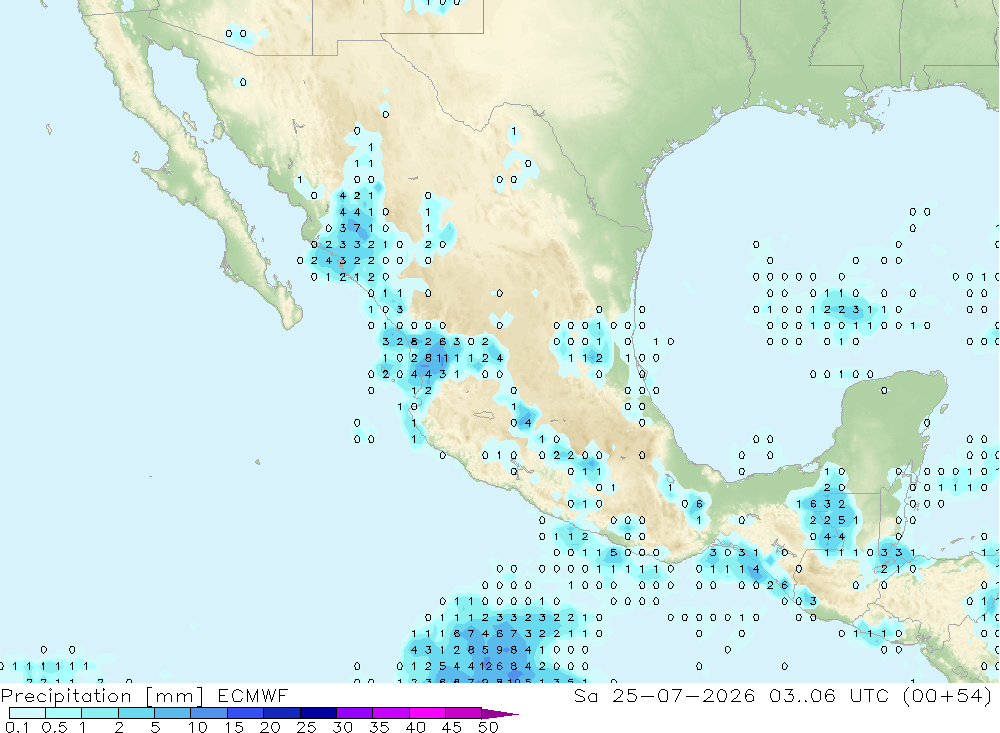The height and width of the screenshot is (733, 1000).
Task: Click the '40' legend scale label
Action: pos(416,727)
